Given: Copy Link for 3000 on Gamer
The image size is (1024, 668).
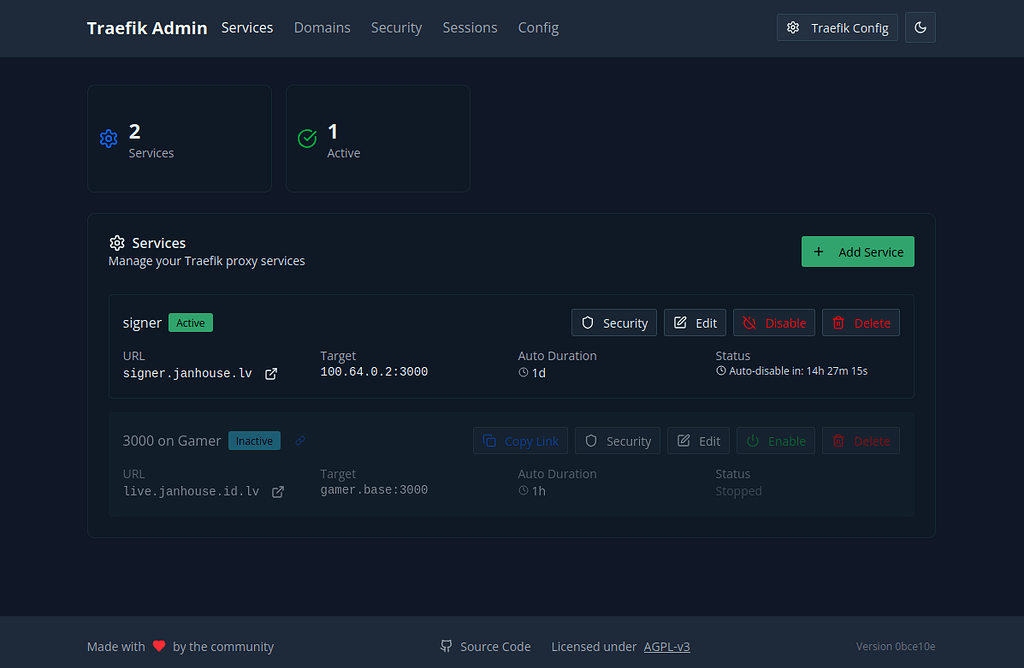Looking at the screenshot, I should (x=520, y=441).
